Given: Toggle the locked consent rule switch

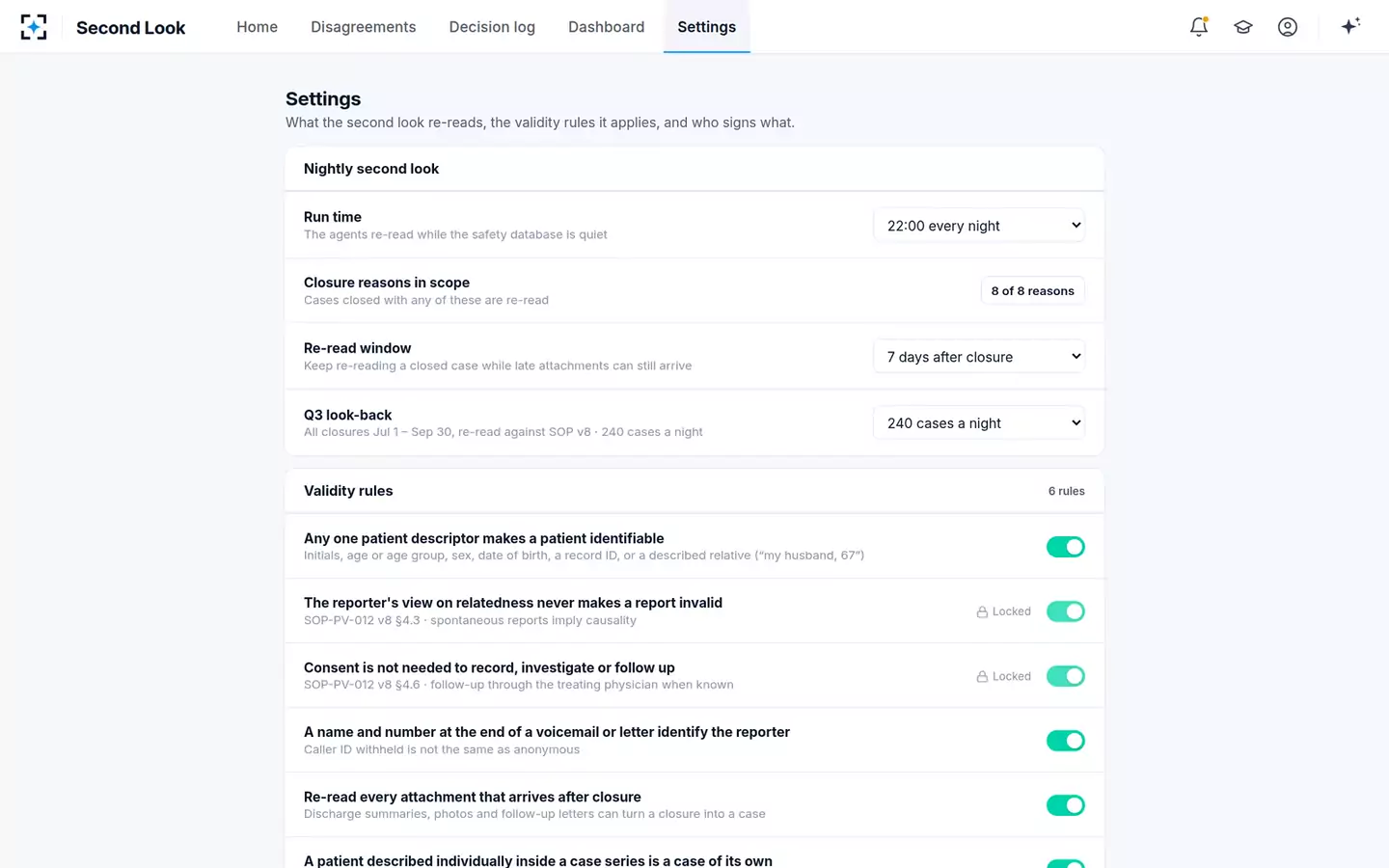Looking at the screenshot, I should (1066, 676).
